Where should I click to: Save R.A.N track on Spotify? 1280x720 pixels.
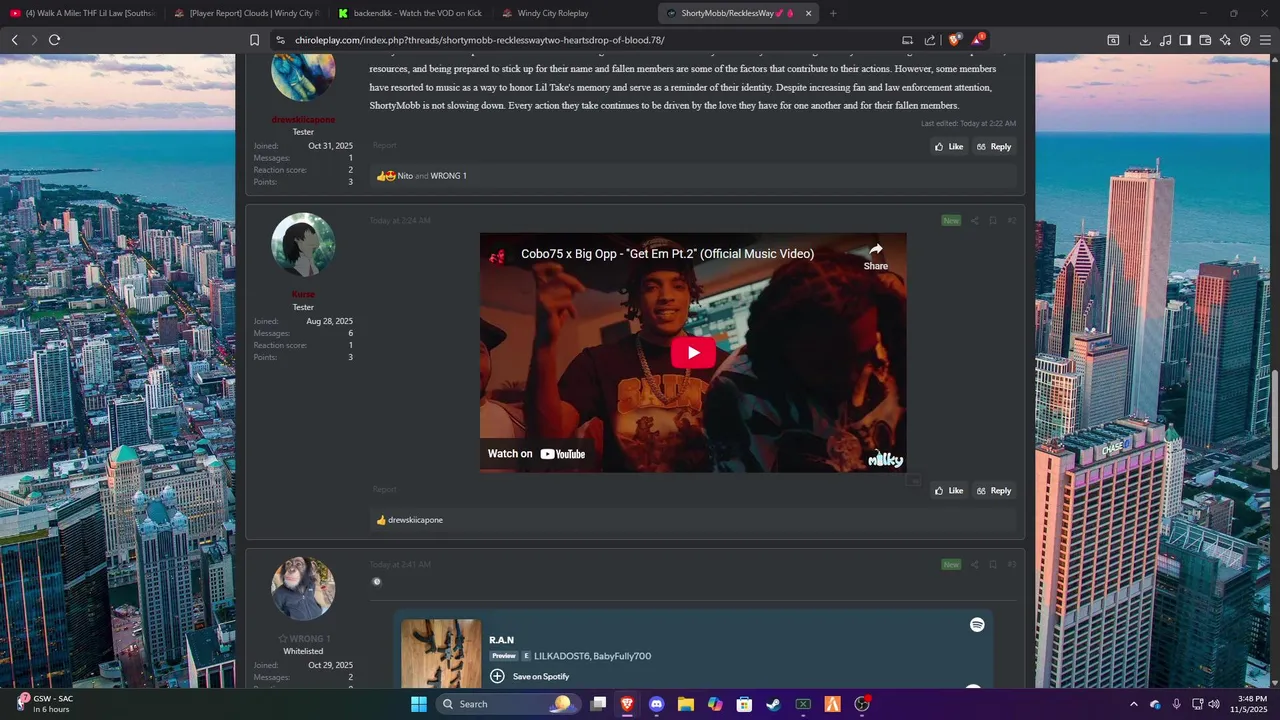tap(529, 677)
